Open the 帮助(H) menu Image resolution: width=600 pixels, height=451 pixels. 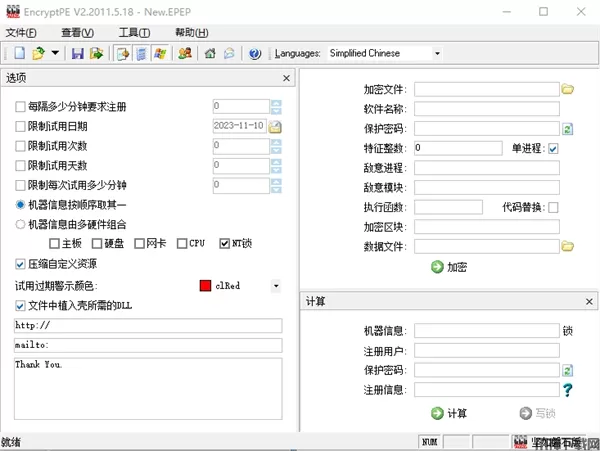192,33
